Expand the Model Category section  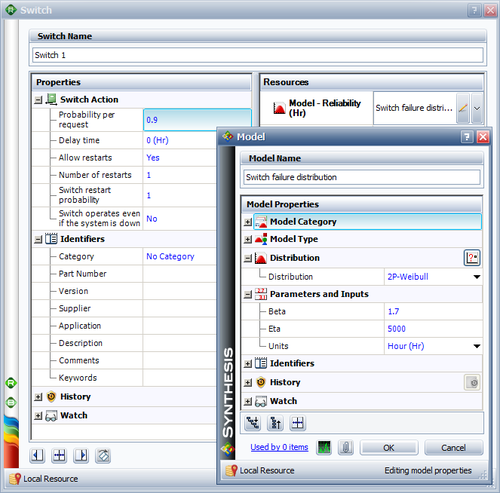pyautogui.click(x=247, y=222)
